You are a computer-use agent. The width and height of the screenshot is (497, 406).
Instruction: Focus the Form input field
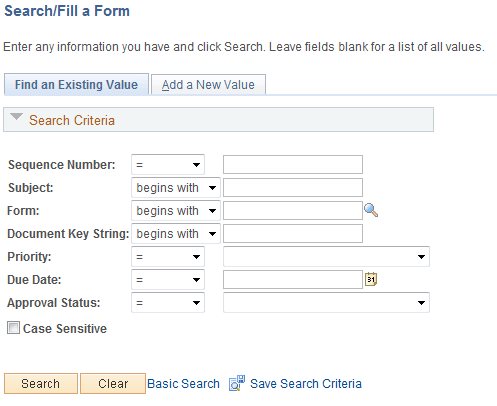[293, 210]
